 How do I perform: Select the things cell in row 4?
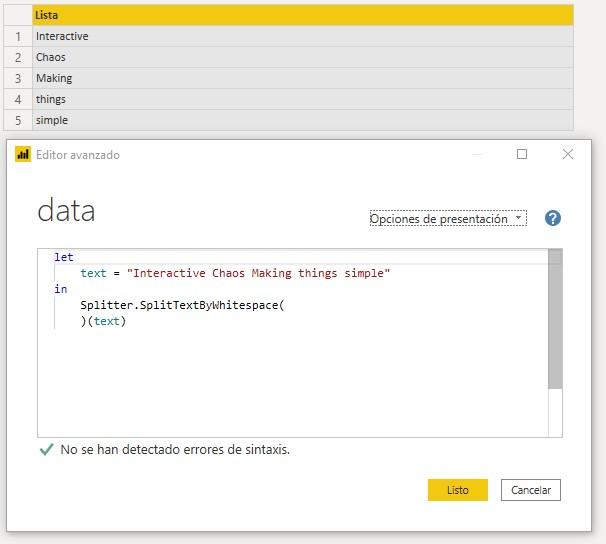[51, 99]
